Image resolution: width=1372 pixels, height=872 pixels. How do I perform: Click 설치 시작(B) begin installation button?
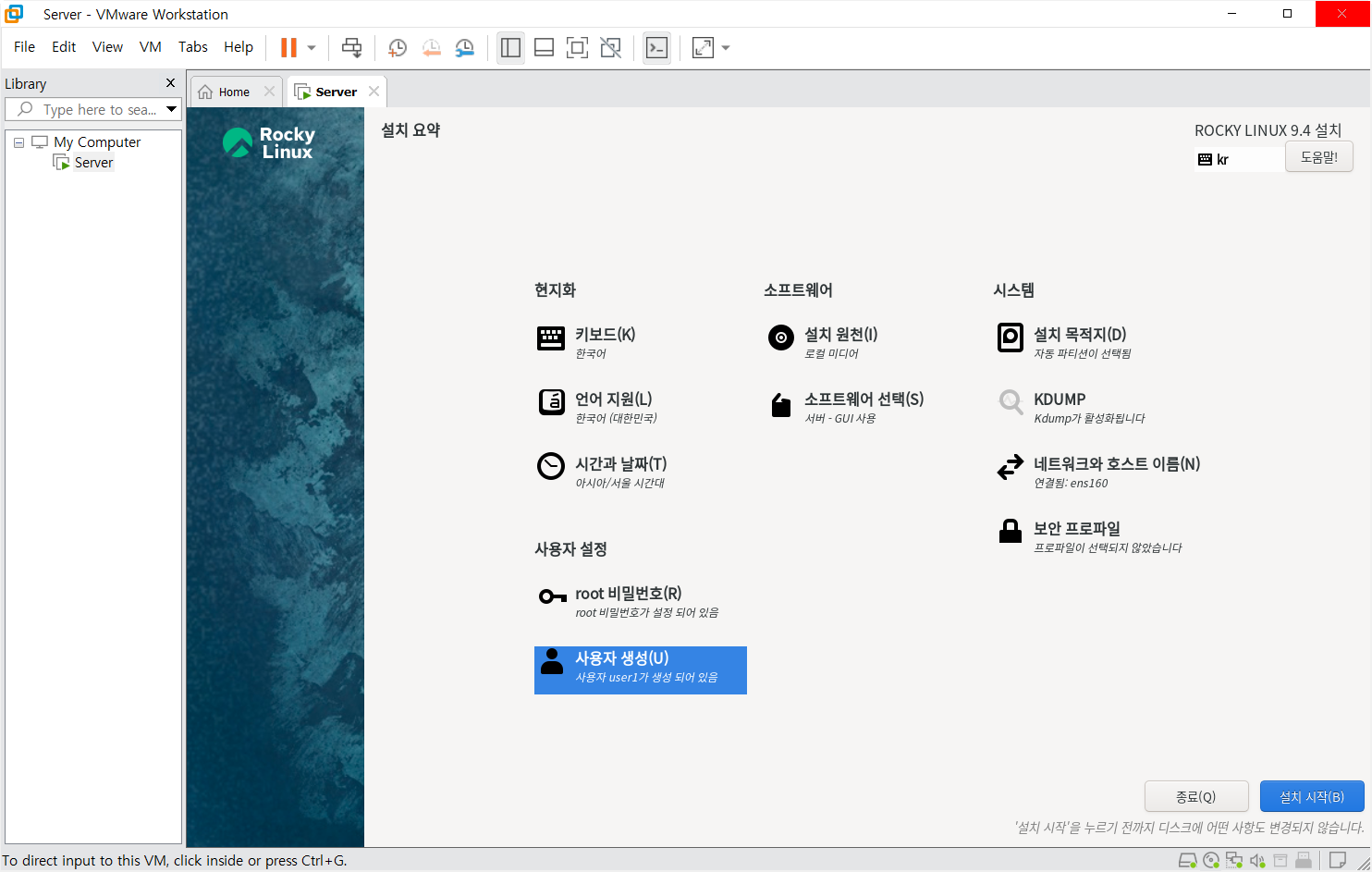click(x=1312, y=796)
